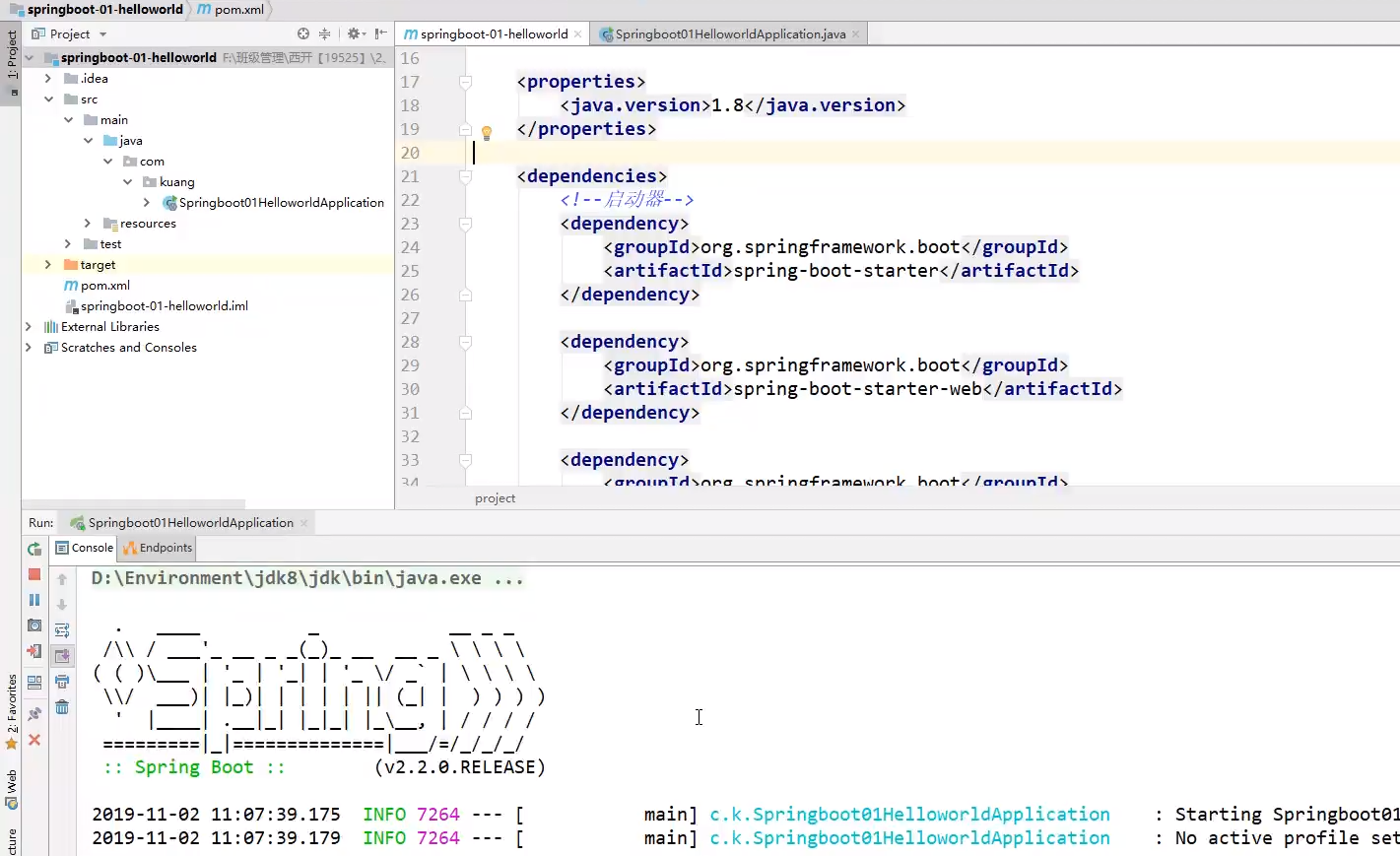The image size is (1400, 856).
Task: Rerun the Springboot01HelloworldApplication
Action: tap(34, 549)
